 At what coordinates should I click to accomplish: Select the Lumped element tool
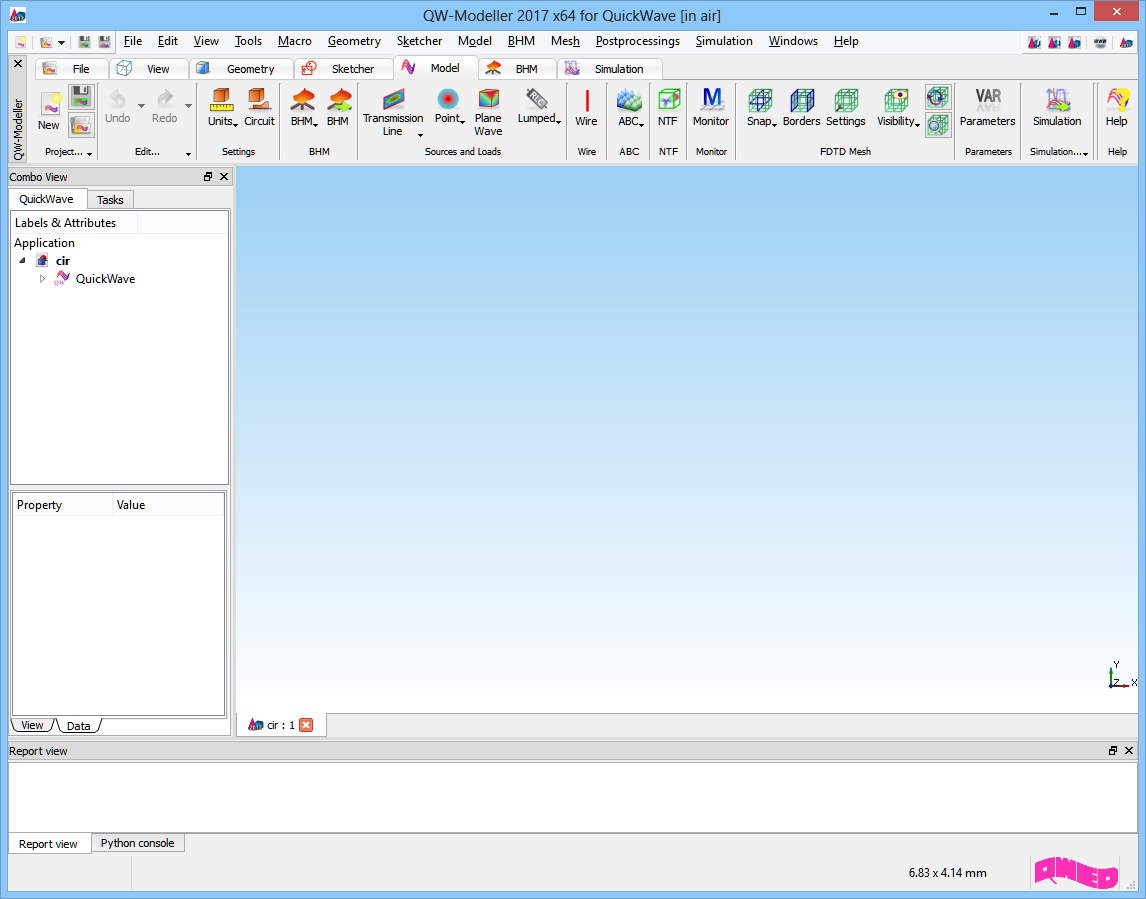[538, 107]
